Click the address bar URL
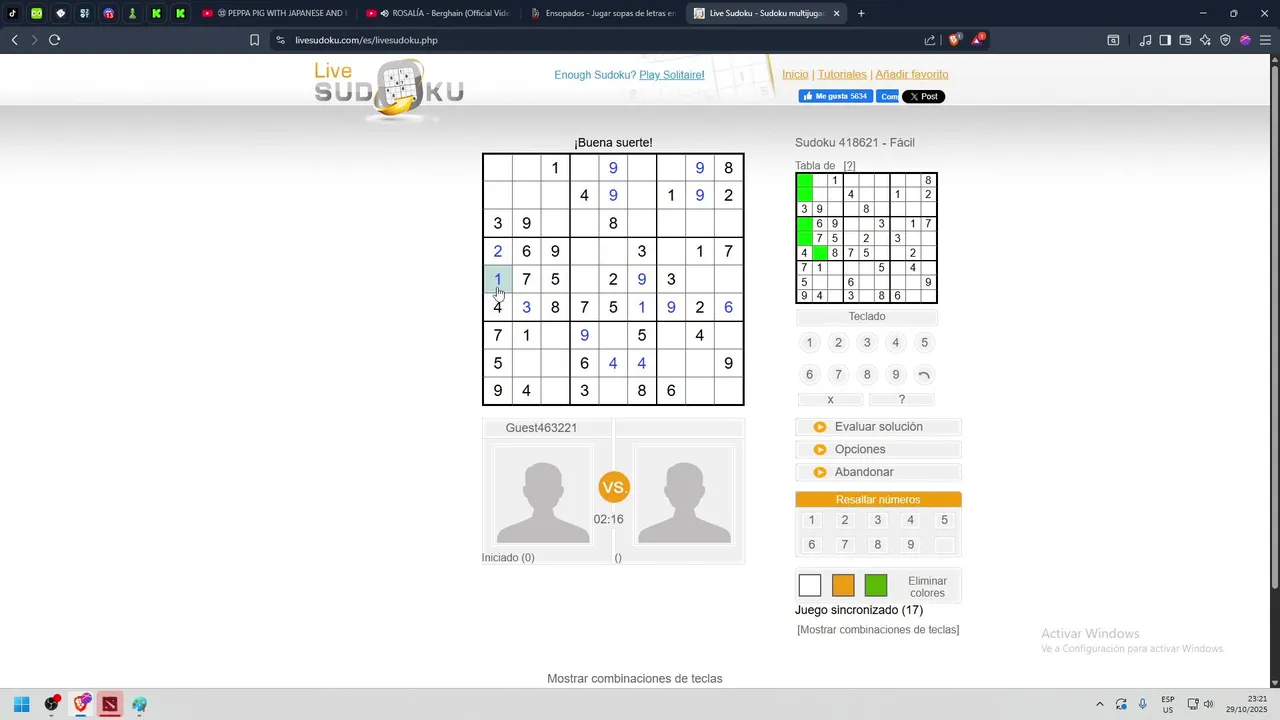 [x=366, y=40]
